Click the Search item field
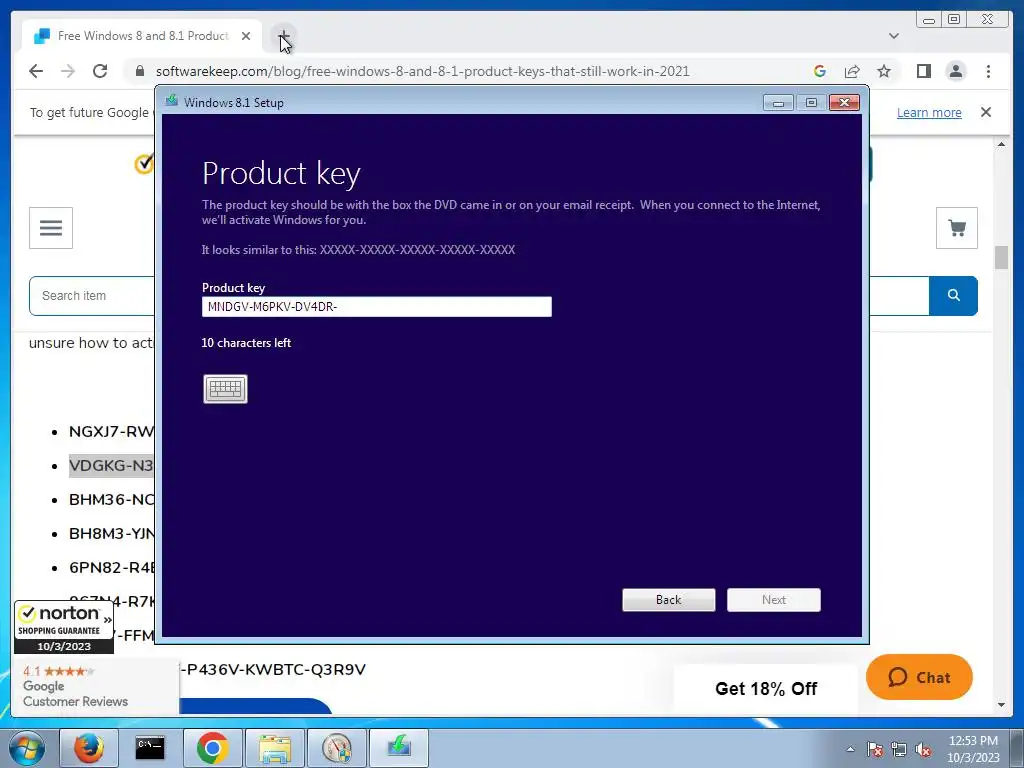The image size is (1024, 768). pyautogui.click(x=91, y=296)
